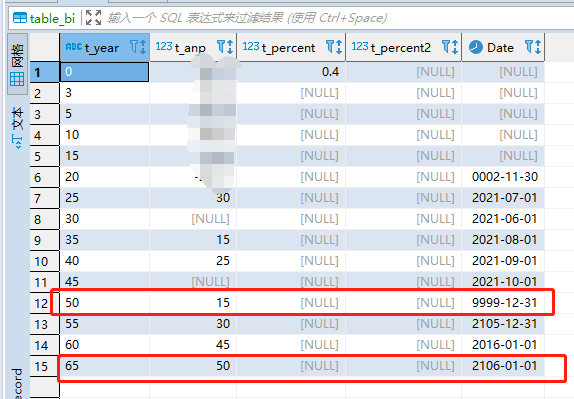The height and width of the screenshot is (399, 574).
Task: Select row number 1 header
Action: [x=45, y=72]
